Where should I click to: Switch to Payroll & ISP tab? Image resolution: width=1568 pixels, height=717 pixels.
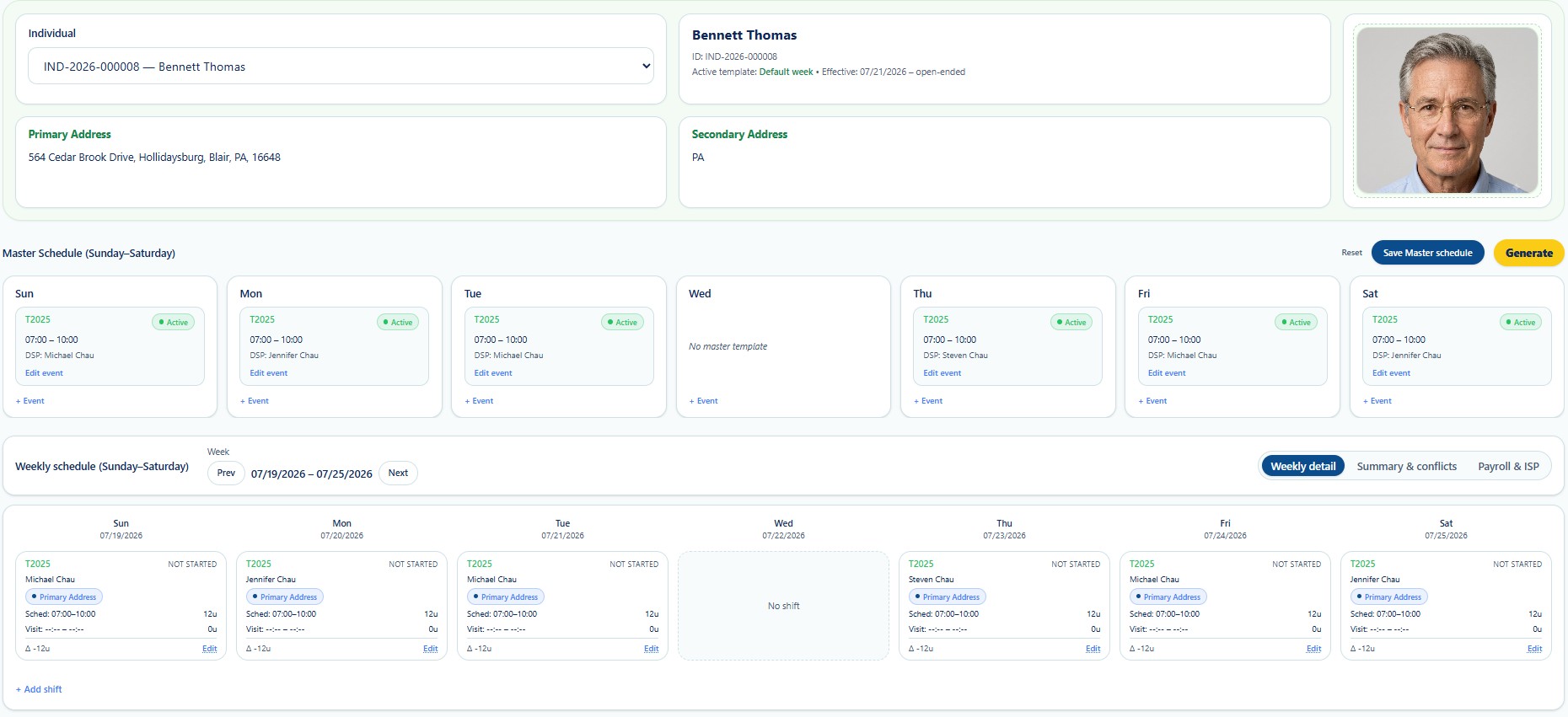(x=1508, y=466)
